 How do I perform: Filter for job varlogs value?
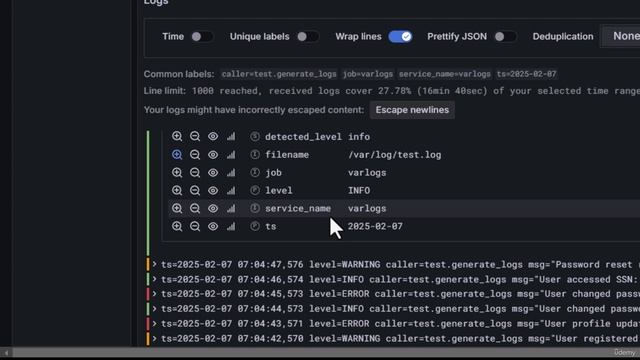[177, 172]
